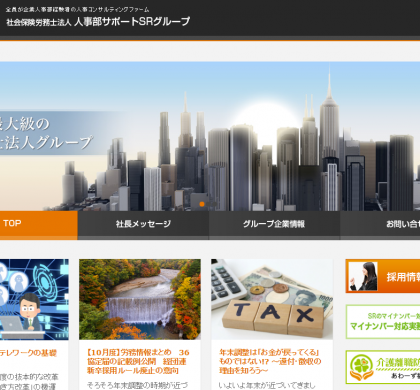Image resolution: width=420 pixels, height=390 pixels.
Task: Click the 介護離職防止 clover banner
Action: (383, 367)
